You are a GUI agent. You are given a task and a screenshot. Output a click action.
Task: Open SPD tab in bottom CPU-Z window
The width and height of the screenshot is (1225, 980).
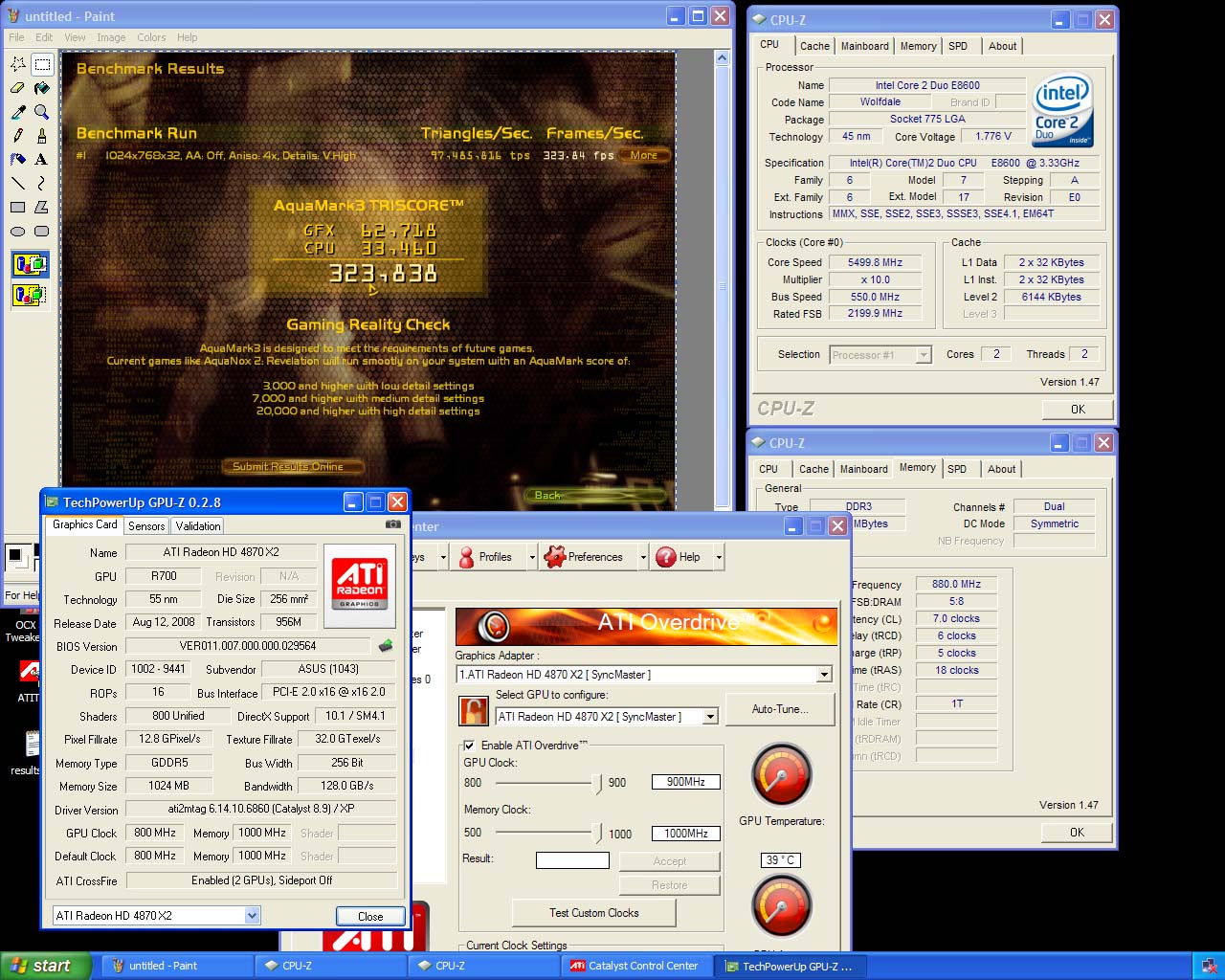click(957, 469)
